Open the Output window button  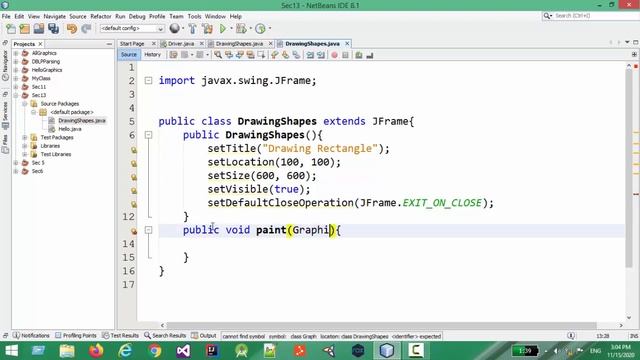tap(204, 336)
